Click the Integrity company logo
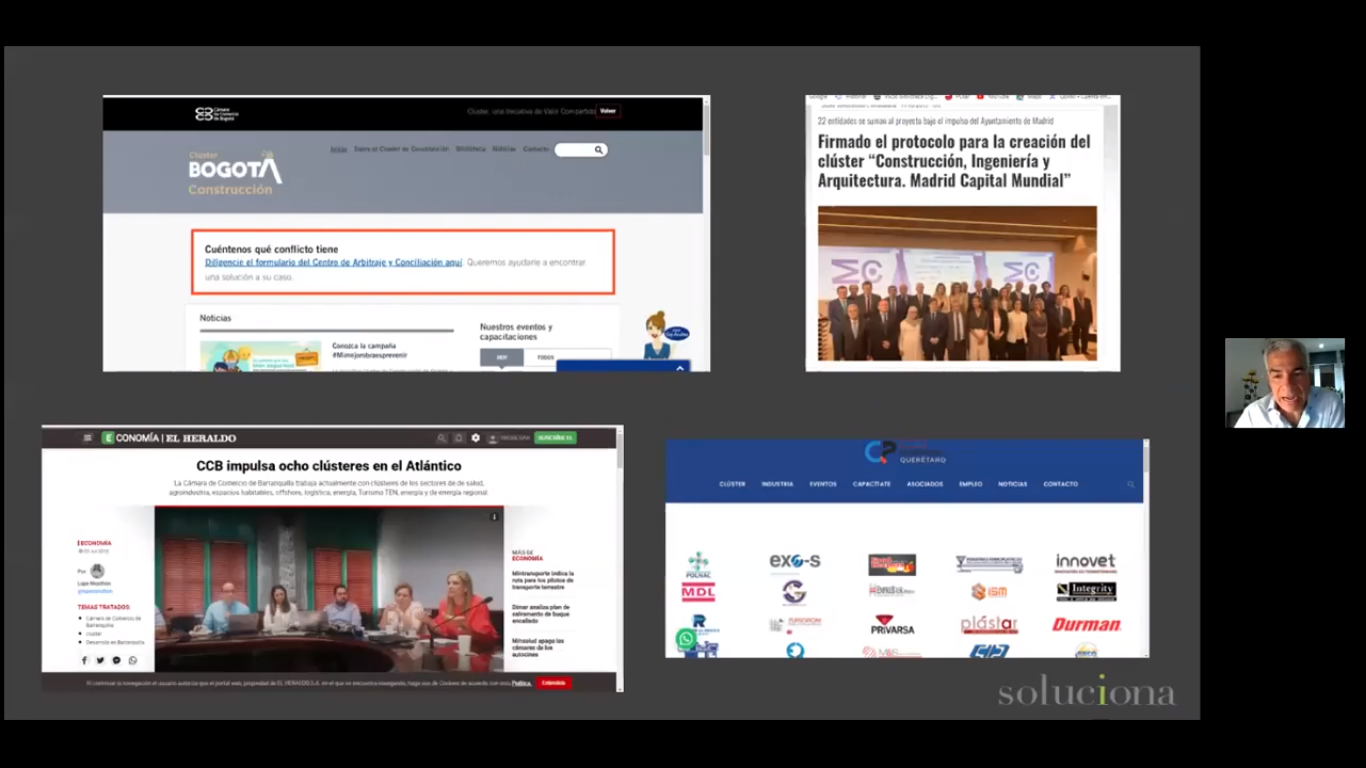The image size is (1366, 768). click(1086, 591)
